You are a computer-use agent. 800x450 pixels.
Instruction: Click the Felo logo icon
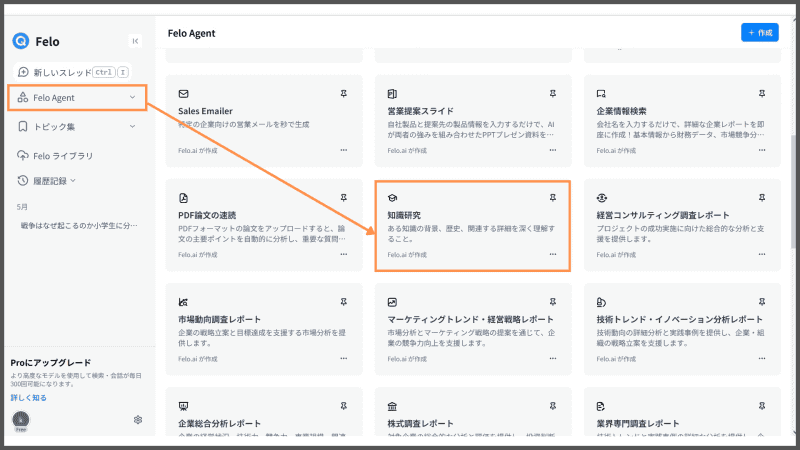coord(21,41)
